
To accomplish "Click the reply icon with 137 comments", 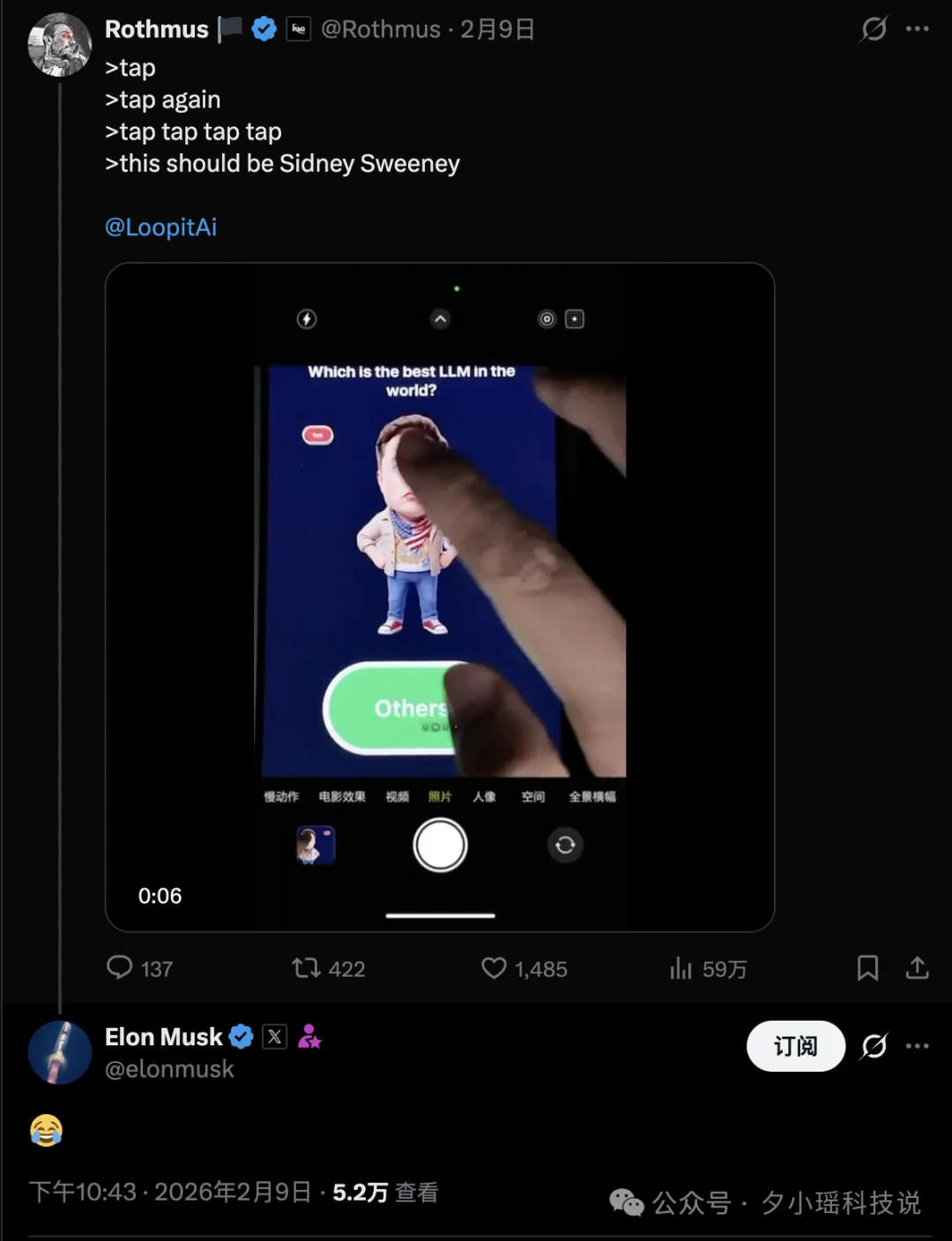I will pyautogui.click(x=120, y=968).
